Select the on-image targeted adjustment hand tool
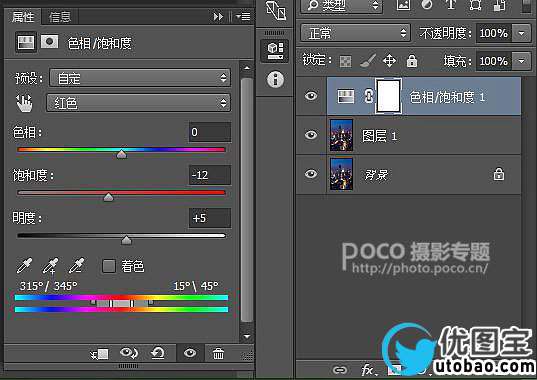 point(24,103)
